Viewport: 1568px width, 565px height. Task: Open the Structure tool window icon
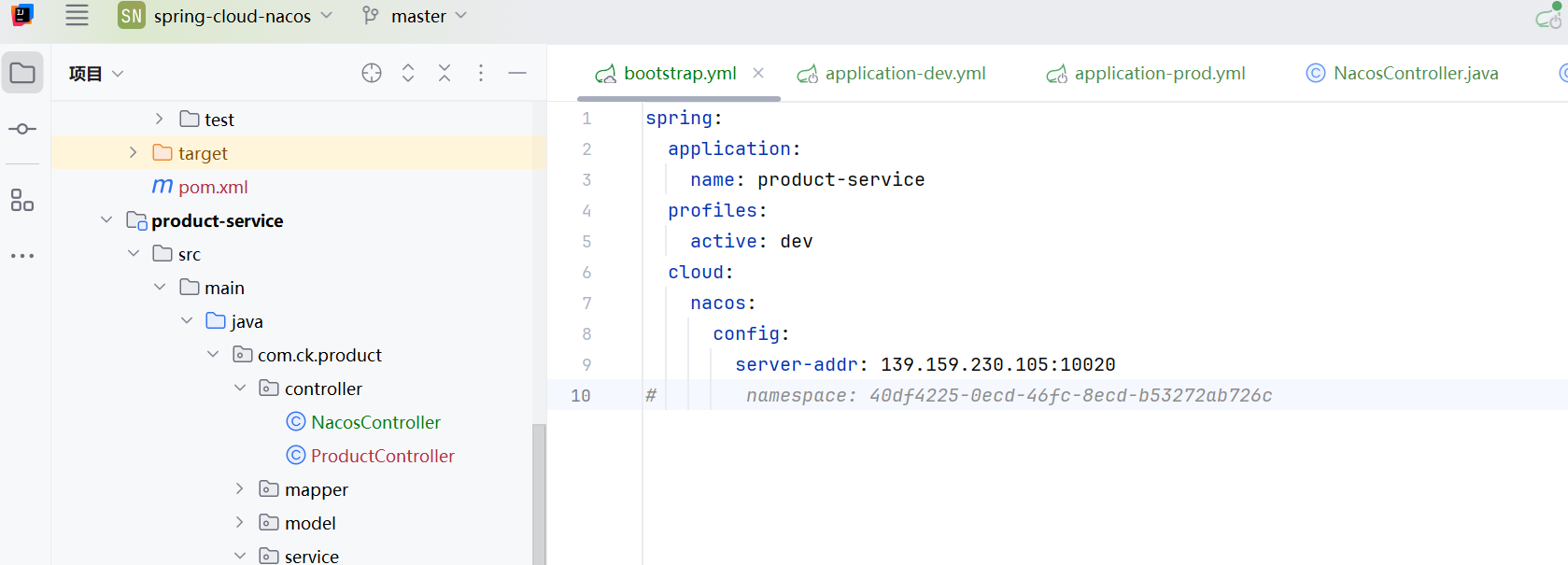point(22,200)
